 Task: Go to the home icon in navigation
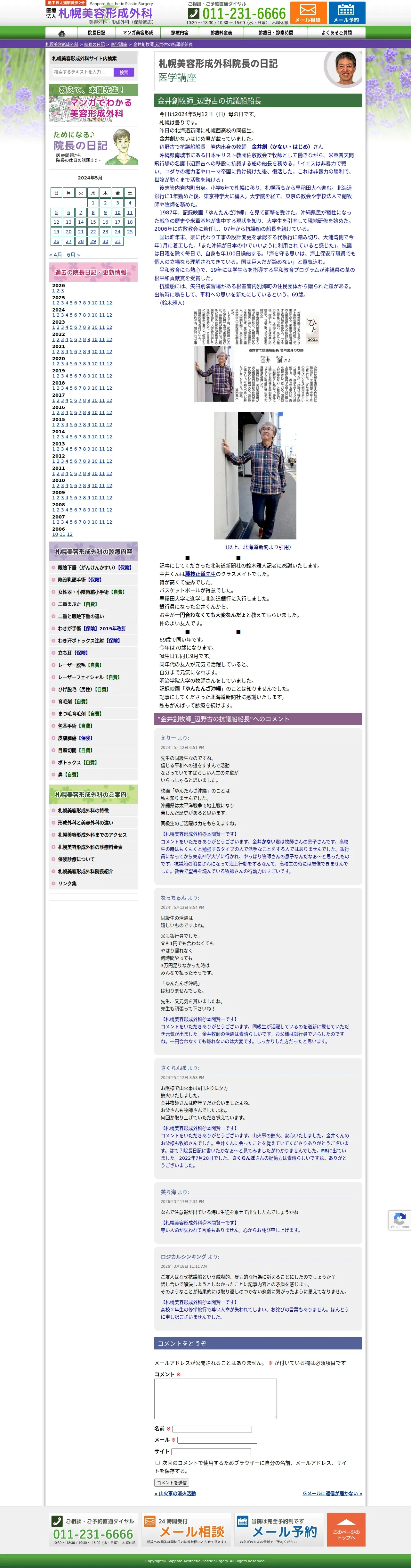61,33
